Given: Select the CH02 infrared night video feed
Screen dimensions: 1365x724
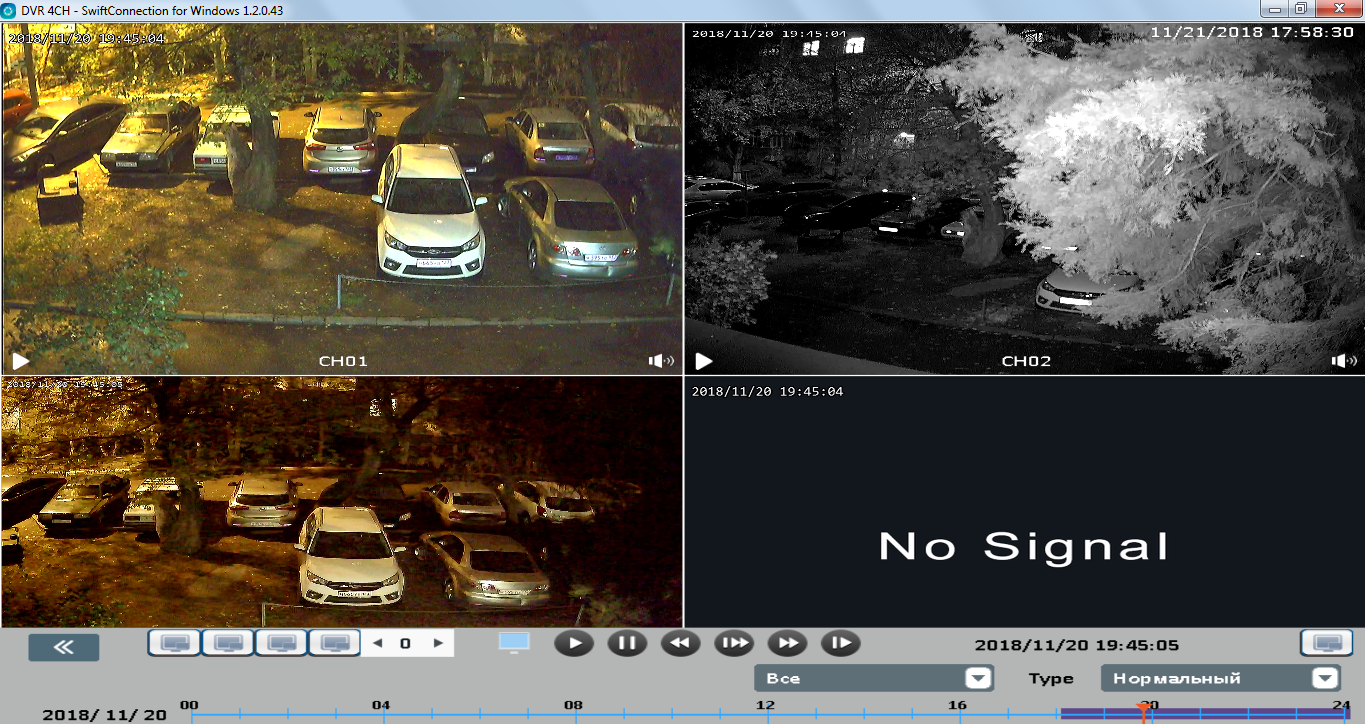Looking at the screenshot, I should point(1024,198).
